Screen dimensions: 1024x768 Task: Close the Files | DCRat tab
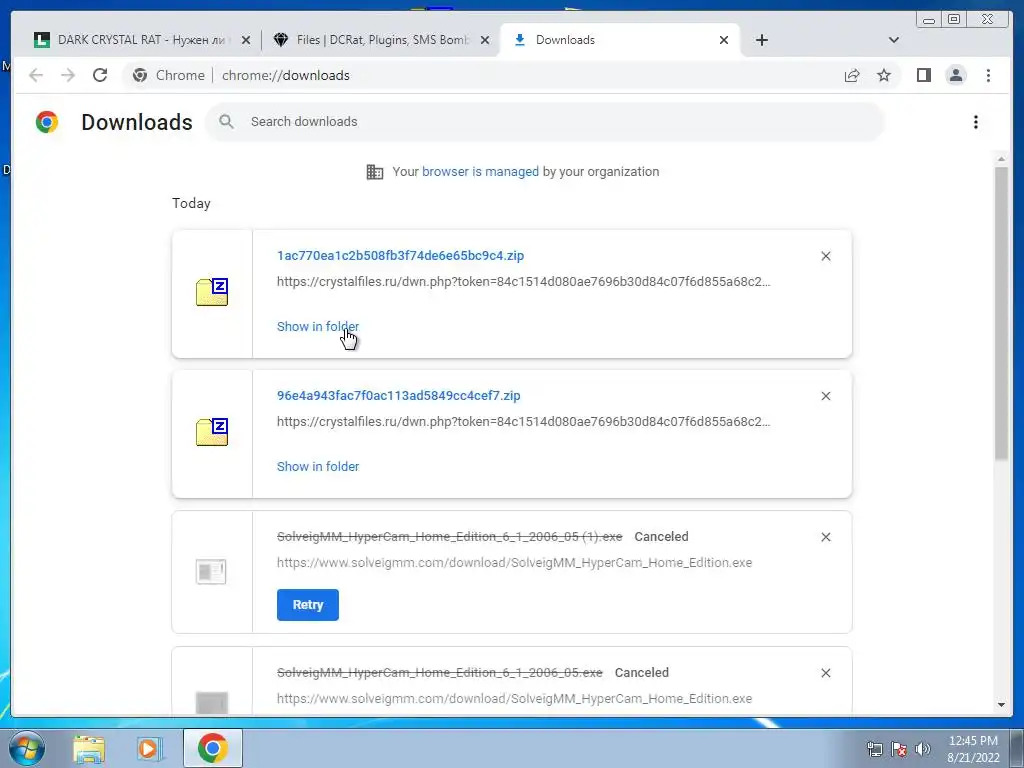(x=485, y=40)
